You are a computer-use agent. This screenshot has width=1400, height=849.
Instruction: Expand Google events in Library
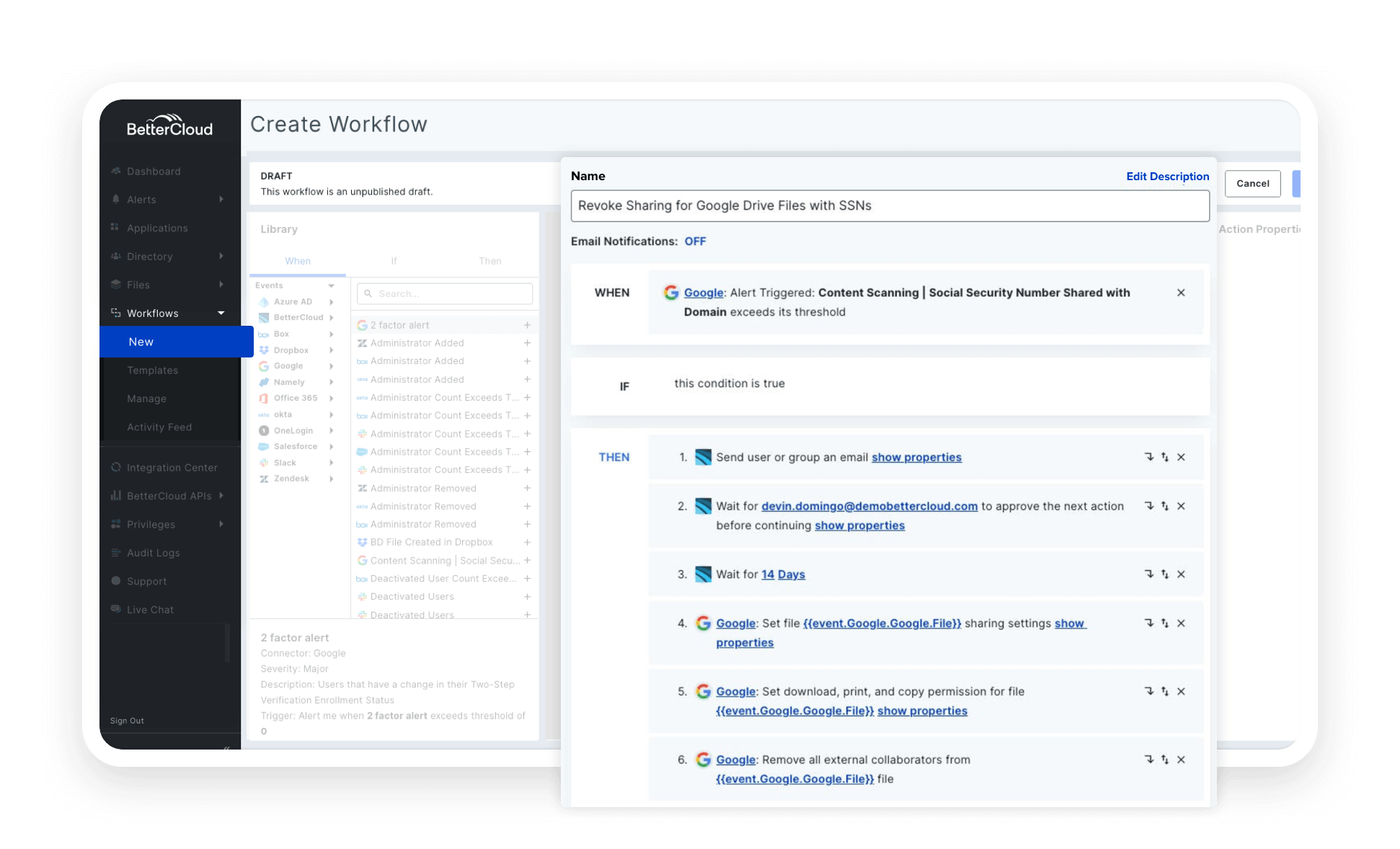[x=331, y=366]
